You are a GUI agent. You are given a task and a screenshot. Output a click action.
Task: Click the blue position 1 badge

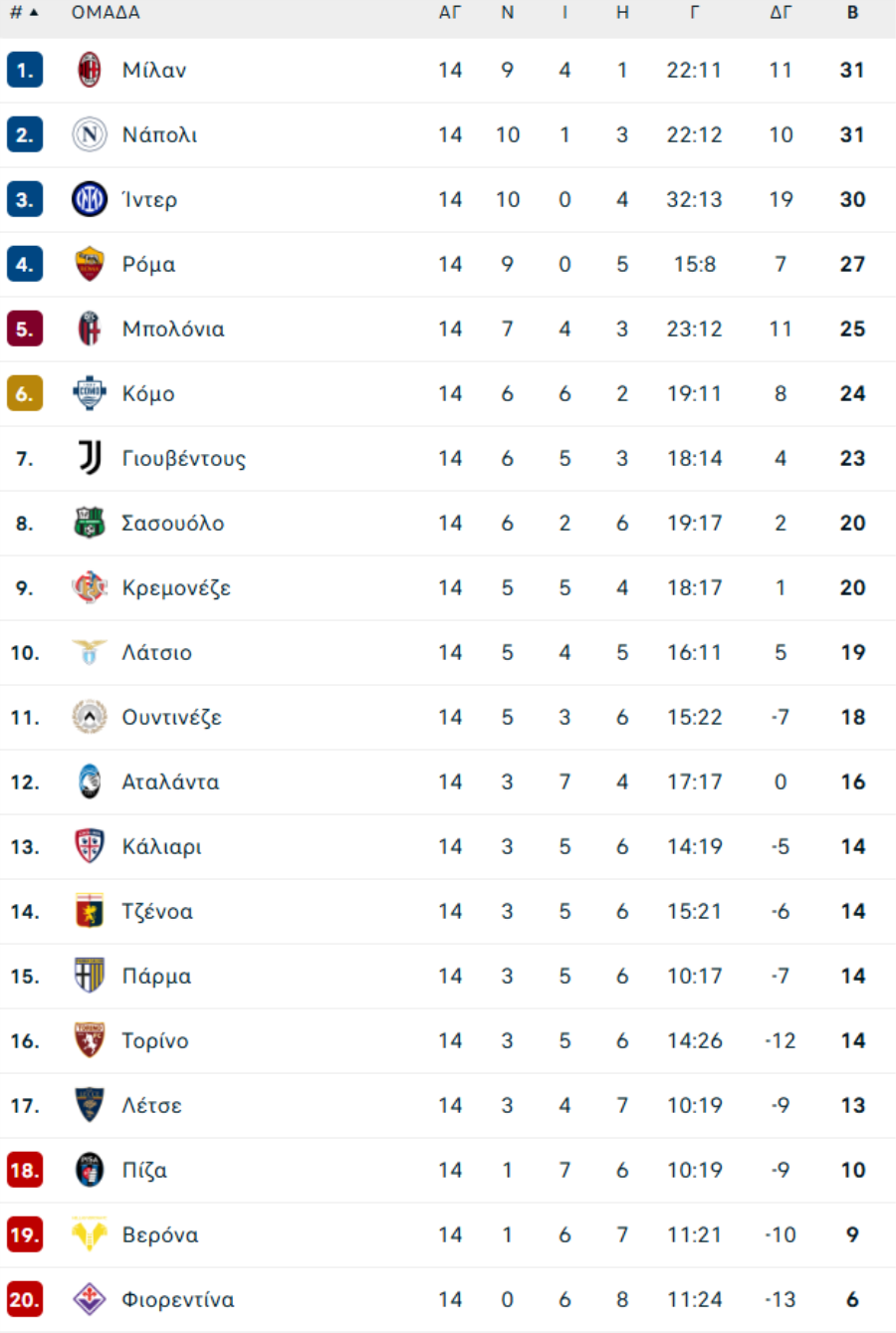25,70
